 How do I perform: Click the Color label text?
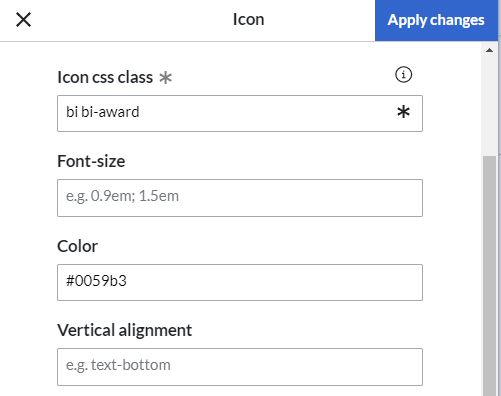pos(77,246)
